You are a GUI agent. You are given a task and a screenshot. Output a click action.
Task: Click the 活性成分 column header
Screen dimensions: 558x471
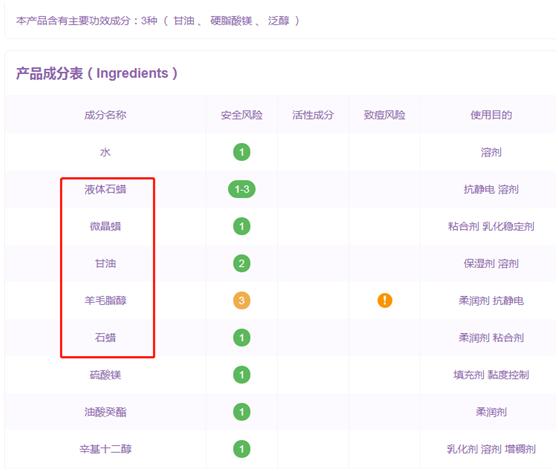click(313, 115)
